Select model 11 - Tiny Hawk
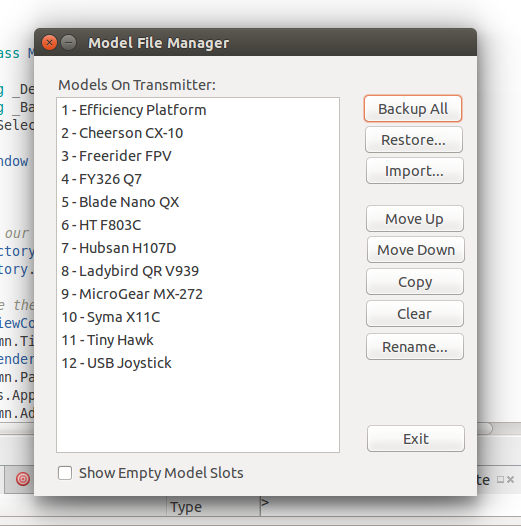Viewport: 521px width, 526px height. pyautogui.click(x=198, y=340)
